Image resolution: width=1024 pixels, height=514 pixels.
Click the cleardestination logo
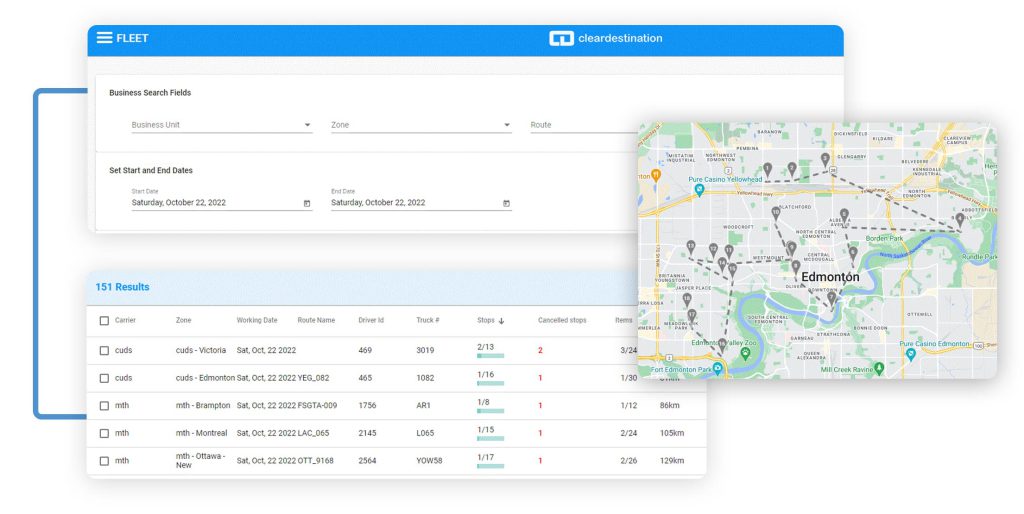[x=605, y=39]
